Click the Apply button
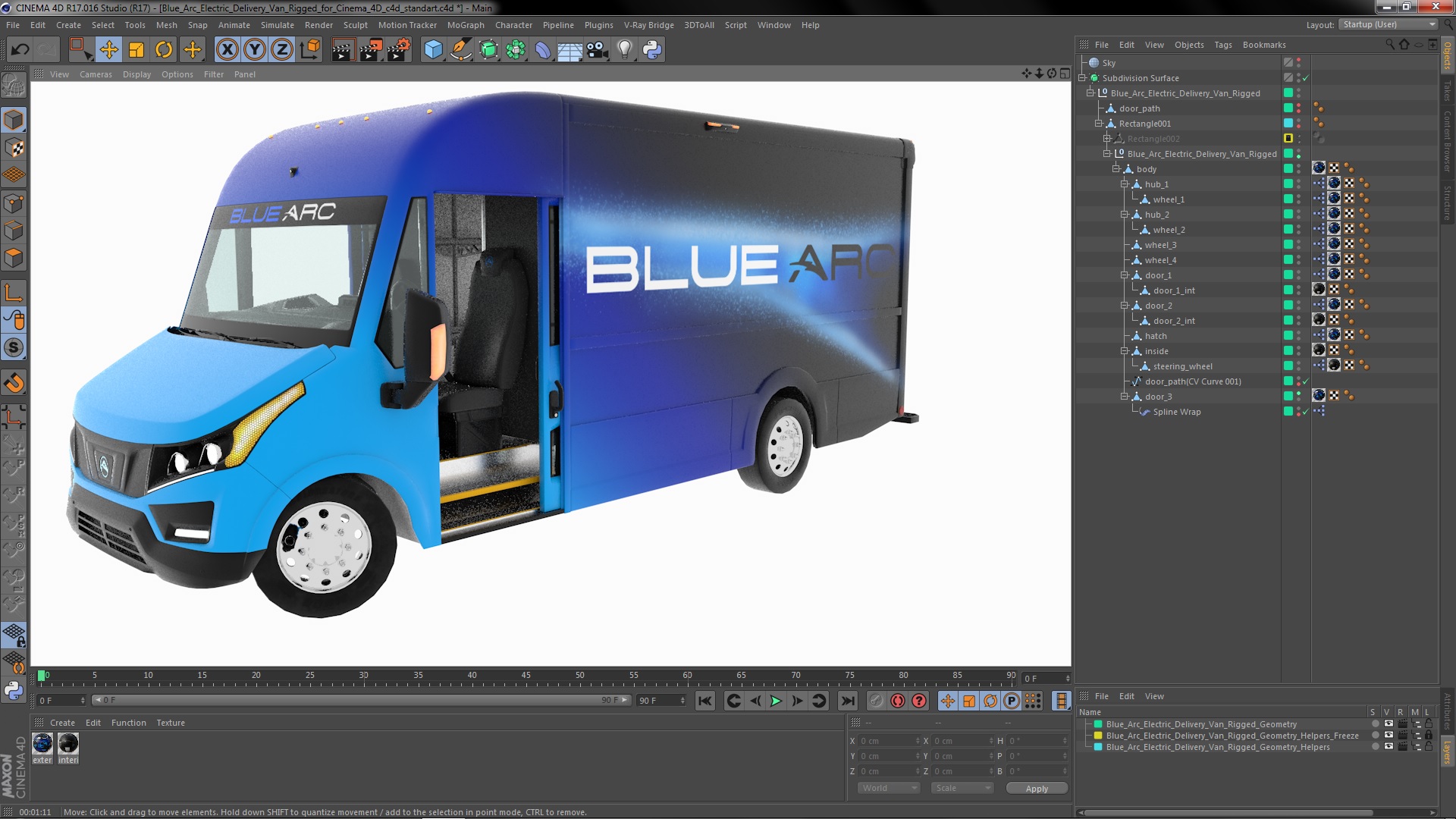 coord(1036,789)
